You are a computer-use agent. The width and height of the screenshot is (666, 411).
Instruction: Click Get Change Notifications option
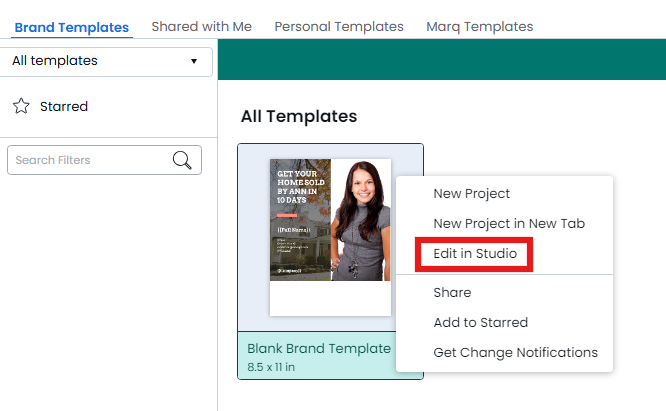click(515, 353)
